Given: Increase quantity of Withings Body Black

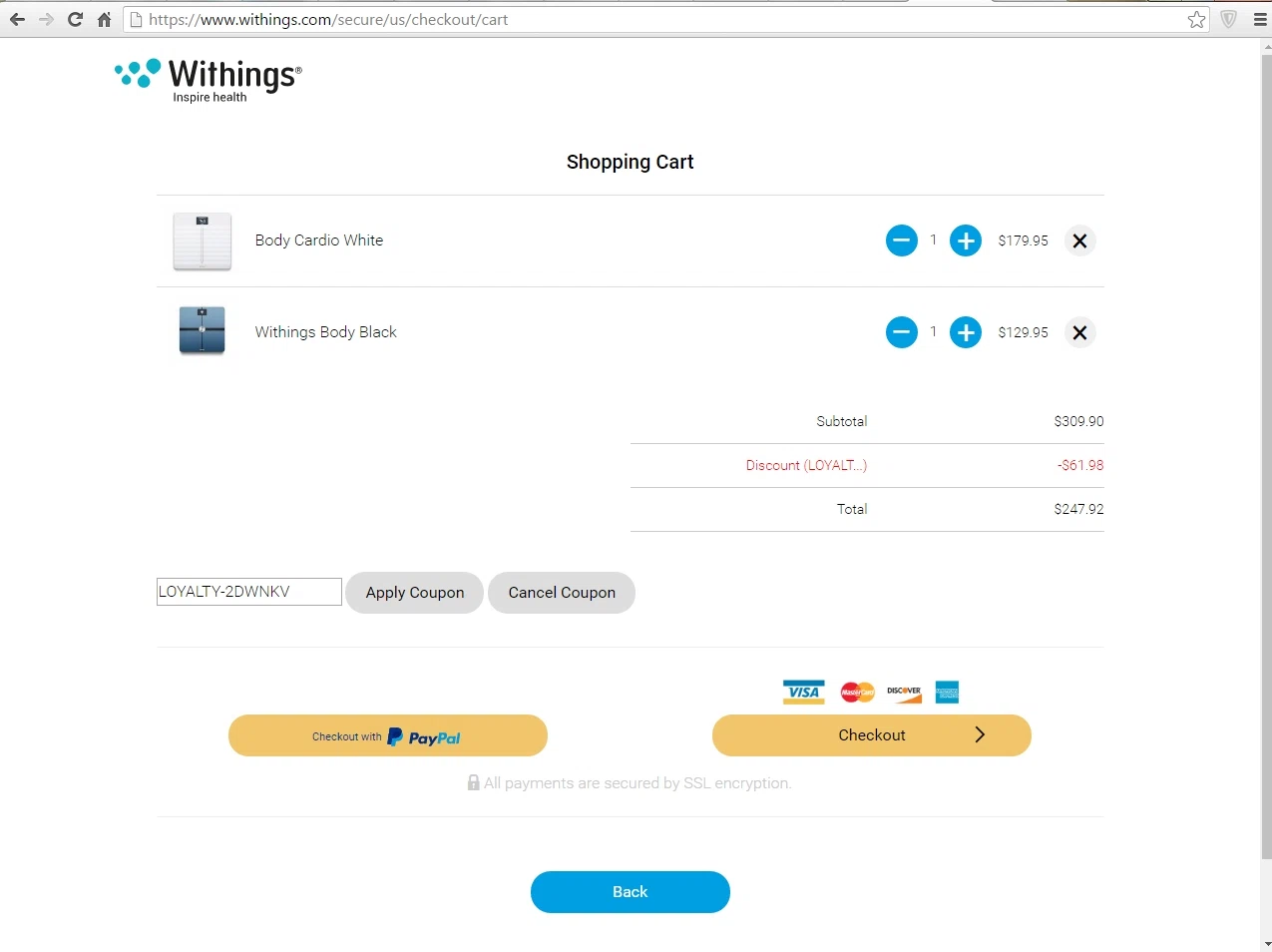Looking at the screenshot, I should click(965, 332).
